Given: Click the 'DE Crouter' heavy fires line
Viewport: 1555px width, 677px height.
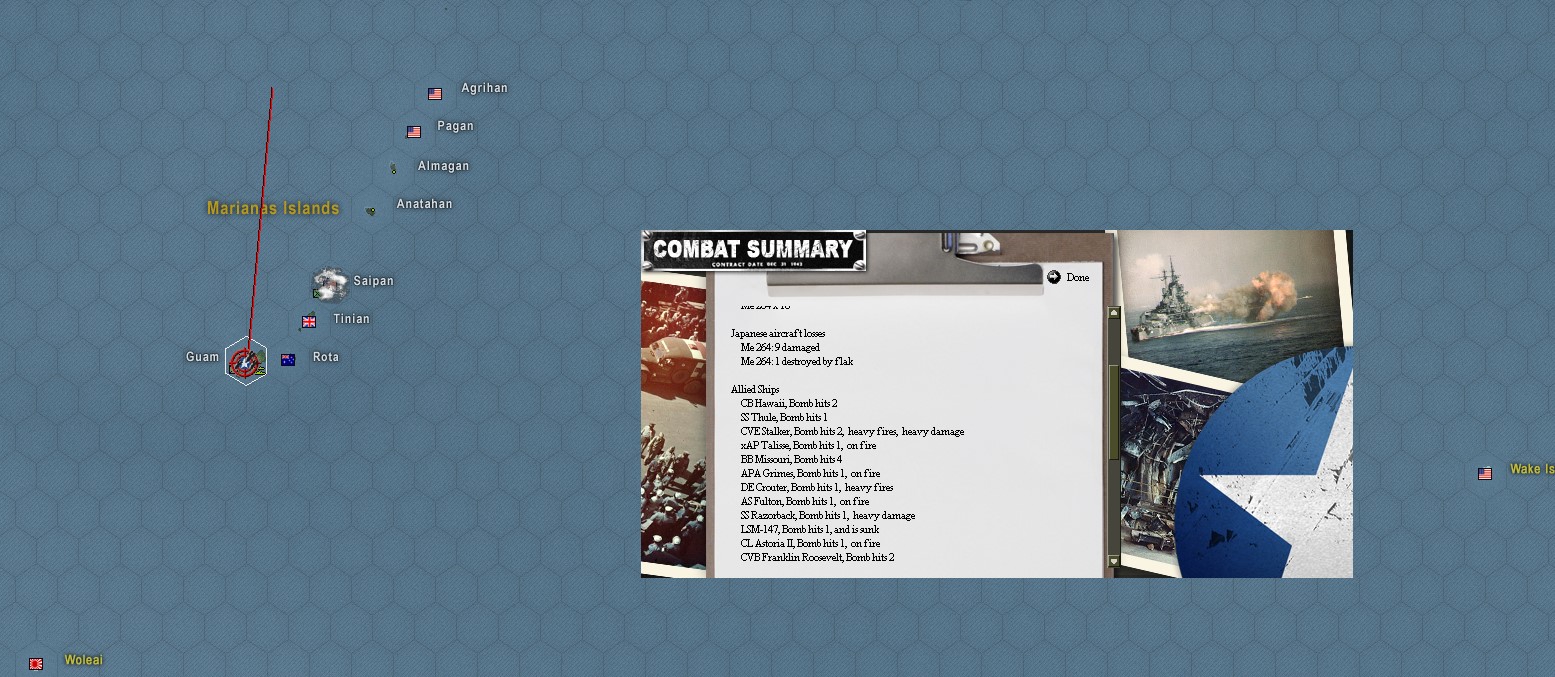Looking at the screenshot, I should click(x=817, y=487).
